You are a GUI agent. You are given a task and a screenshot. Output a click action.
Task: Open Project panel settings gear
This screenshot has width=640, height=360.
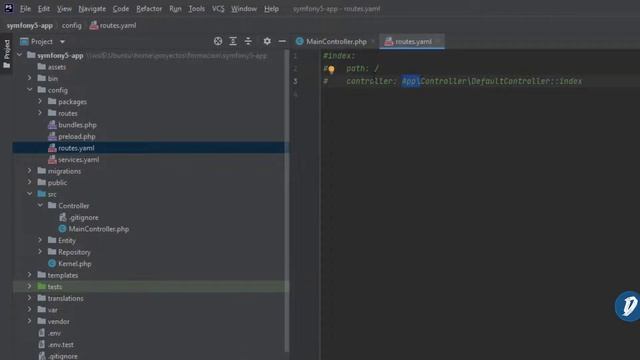(x=267, y=41)
